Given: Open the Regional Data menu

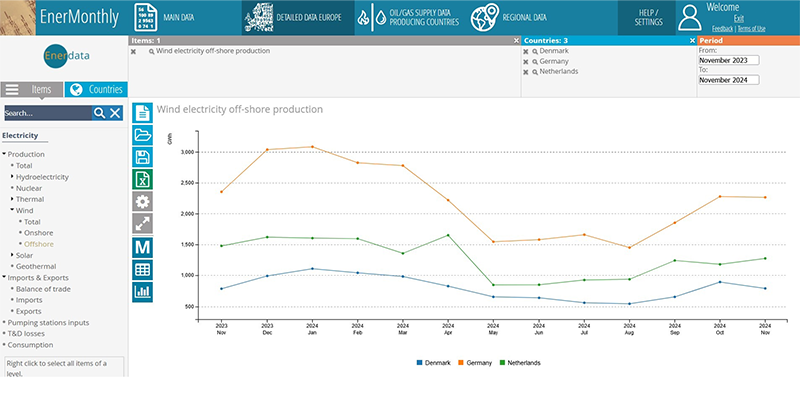Looking at the screenshot, I should tap(509, 17).
